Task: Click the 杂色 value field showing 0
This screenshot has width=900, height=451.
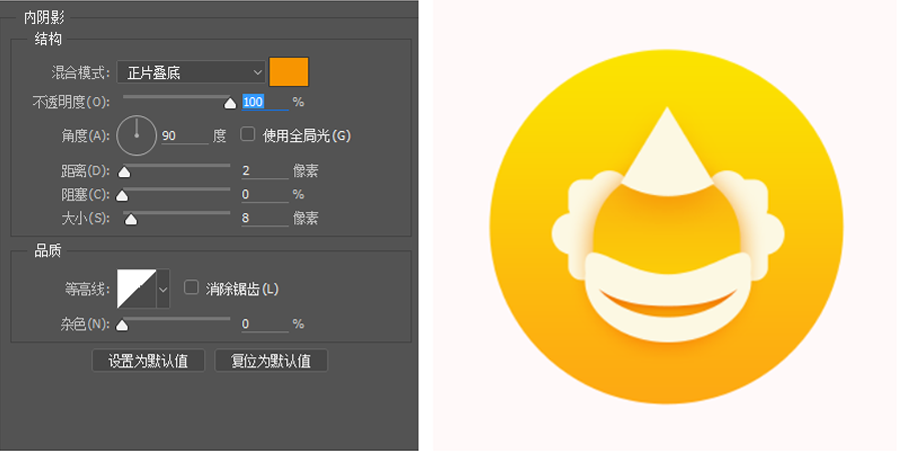Action: [265, 324]
